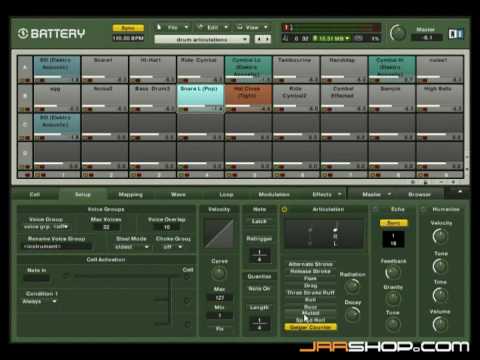Open the memory usage dropdown in header
480x360 pixels.
point(332,39)
